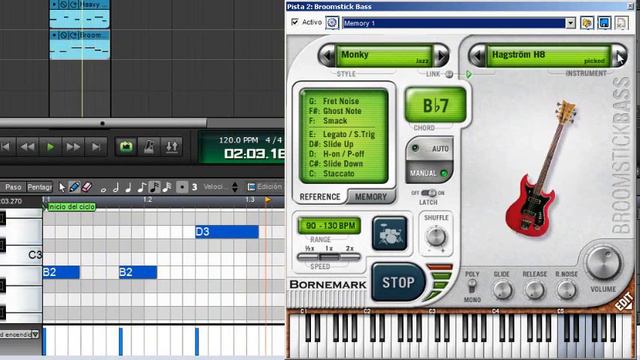Click the horizontal scrollbar under the tracks
This screenshot has width=640, height=360.
(103, 123)
